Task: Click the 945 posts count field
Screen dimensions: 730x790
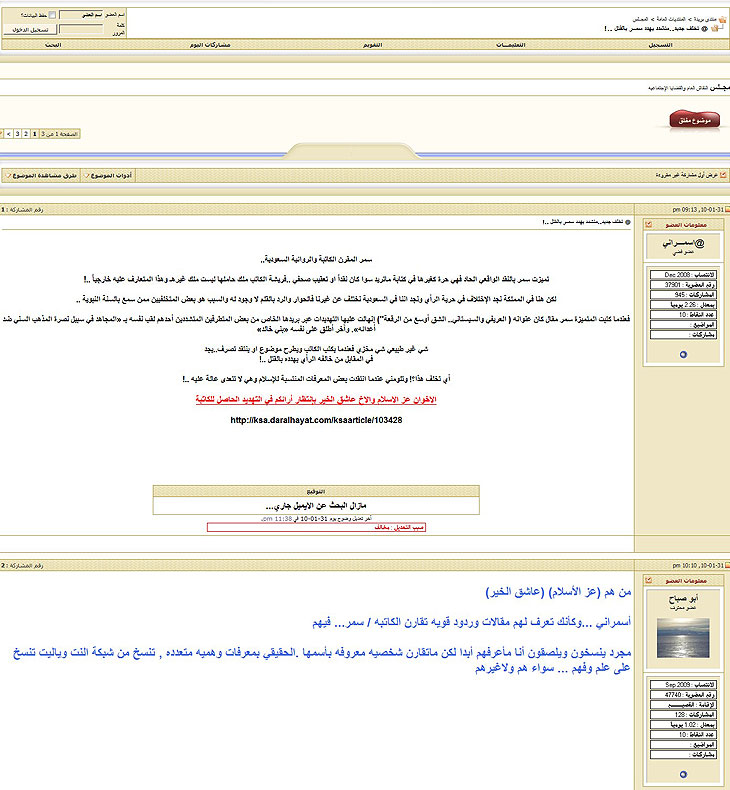Action: point(683,295)
